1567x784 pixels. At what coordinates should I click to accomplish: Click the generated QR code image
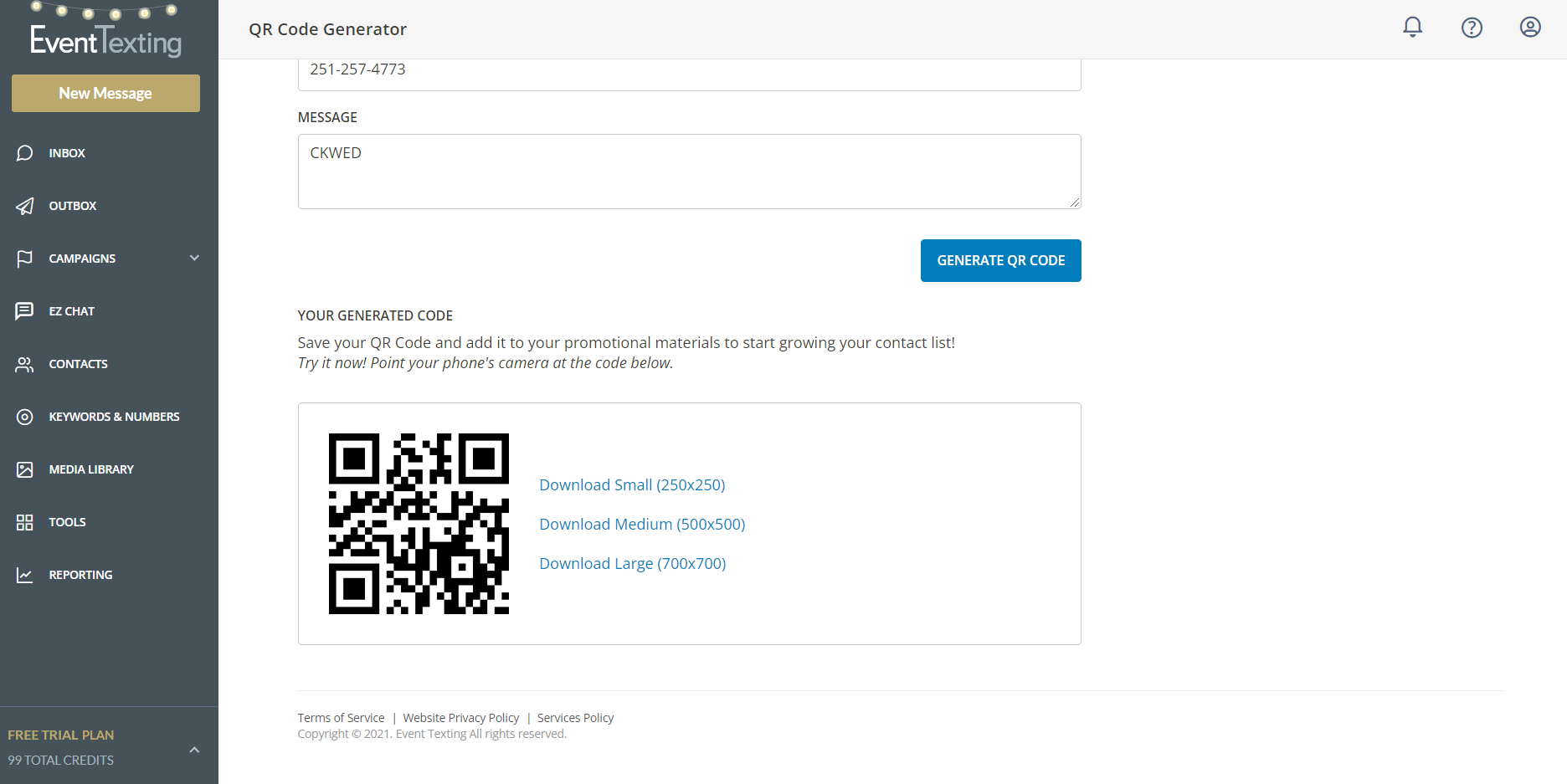click(x=419, y=524)
